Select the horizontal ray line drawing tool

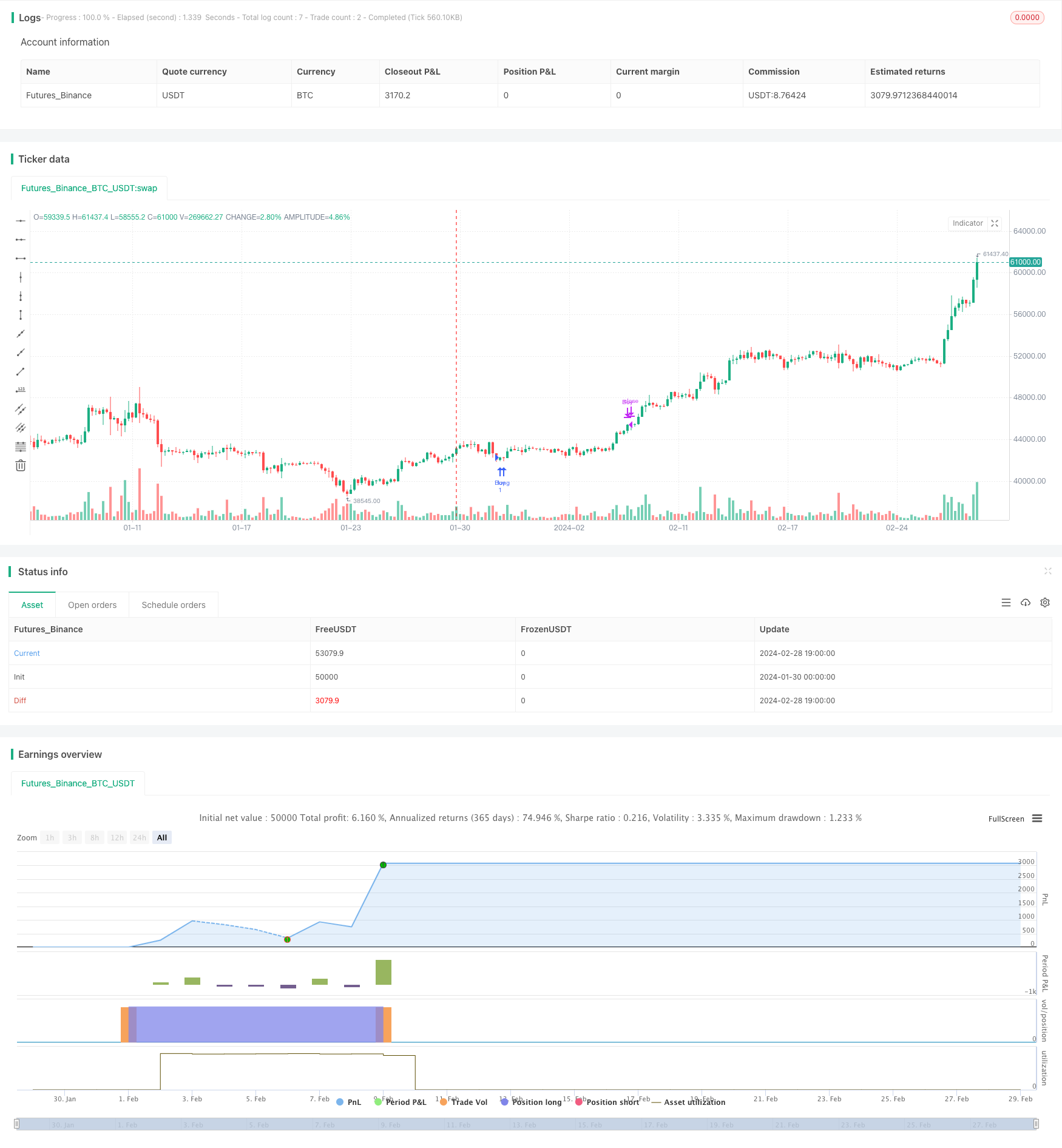click(21, 240)
